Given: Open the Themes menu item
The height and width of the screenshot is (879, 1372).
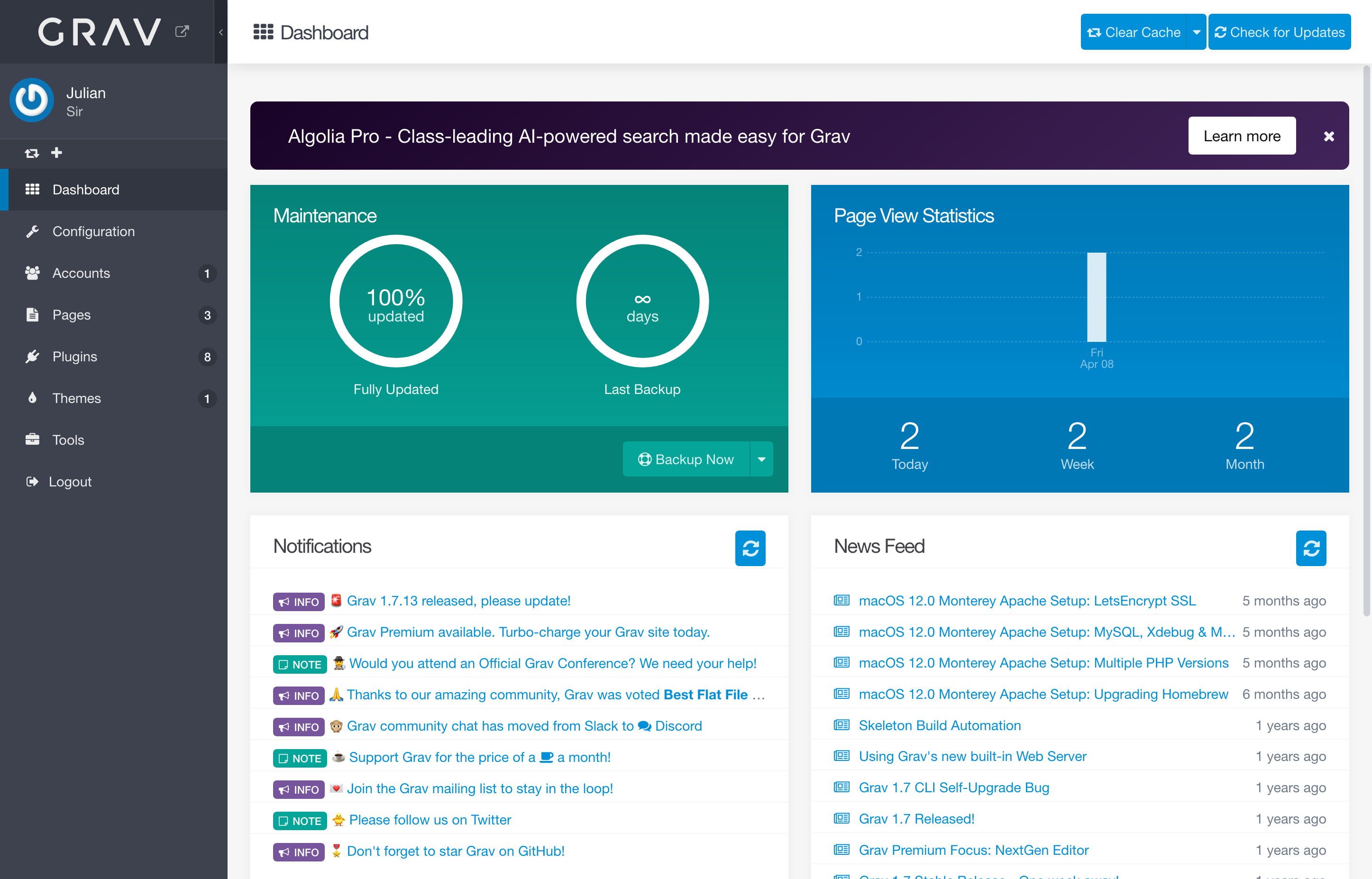Looking at the screenshot, I should (114, 398).
